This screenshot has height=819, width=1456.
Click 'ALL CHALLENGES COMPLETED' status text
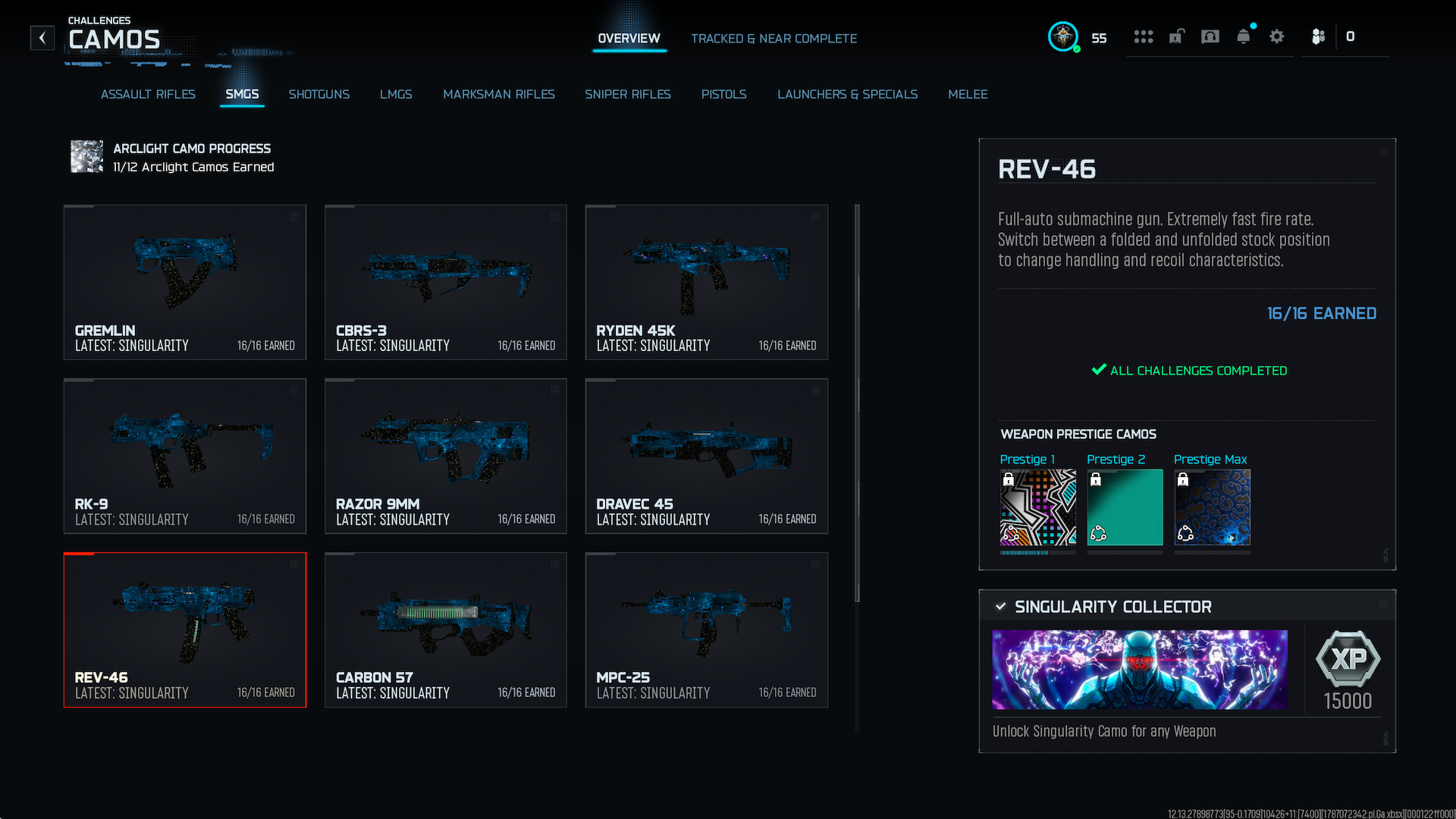(x=1198, y=371)
